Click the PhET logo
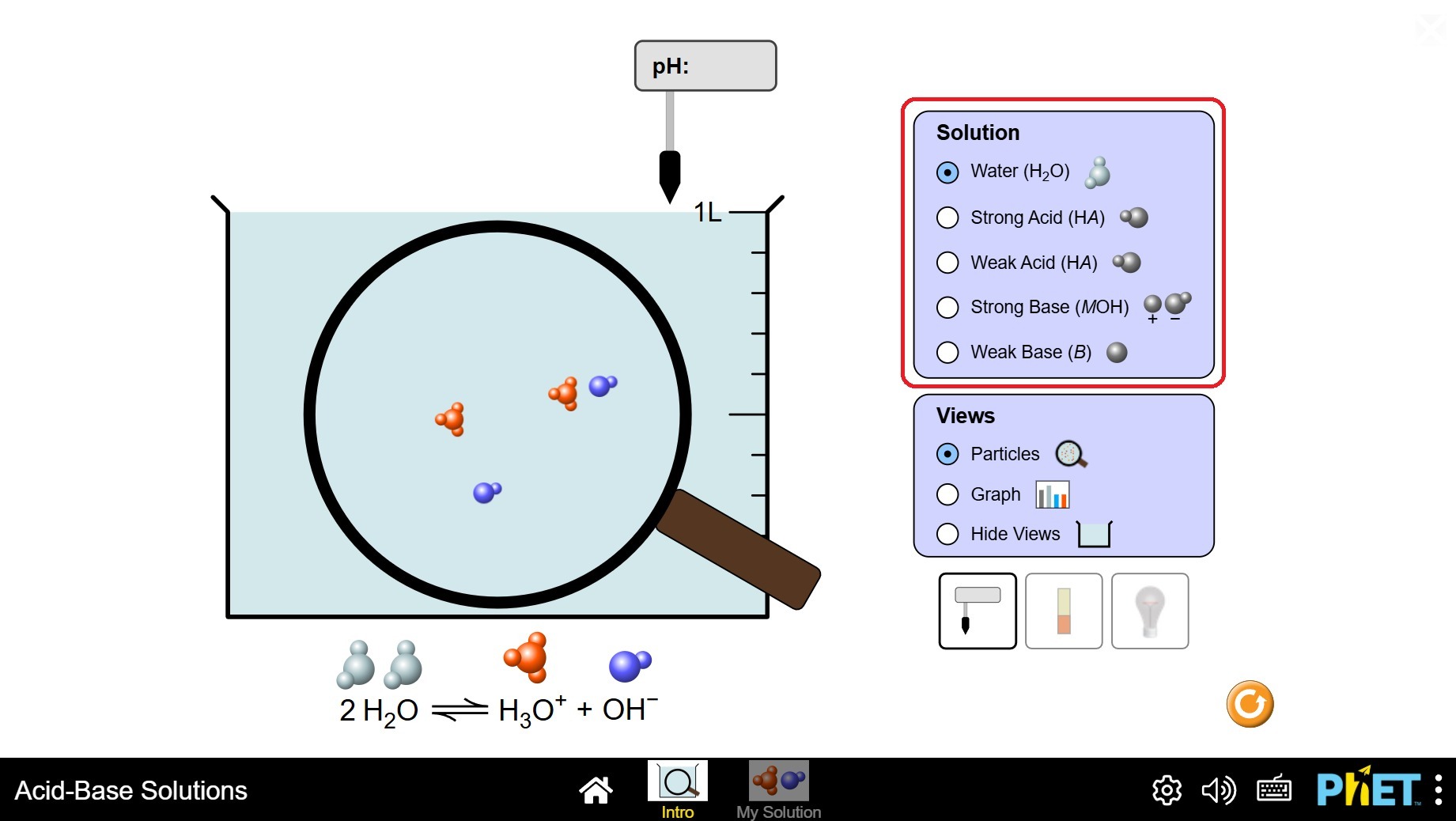The image size is (1456, 821). coord(1369,788)
